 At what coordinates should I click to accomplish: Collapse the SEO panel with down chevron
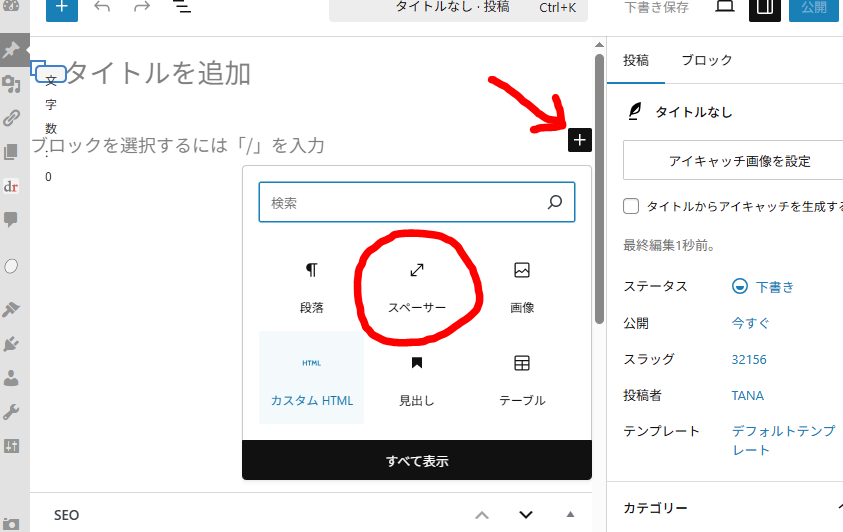point(526,515)
